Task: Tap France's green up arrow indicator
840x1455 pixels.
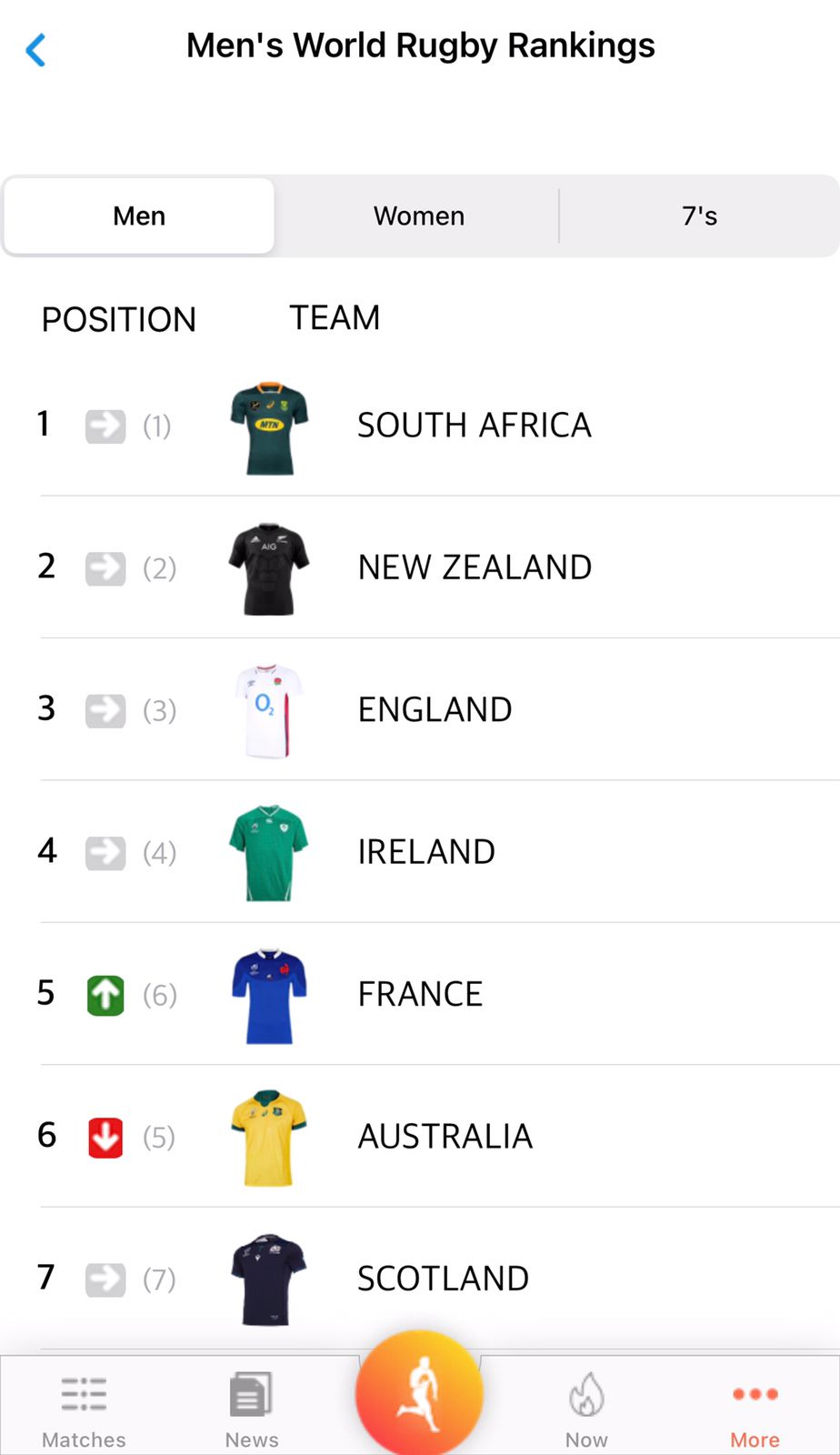Action: [x=105, y=995]
